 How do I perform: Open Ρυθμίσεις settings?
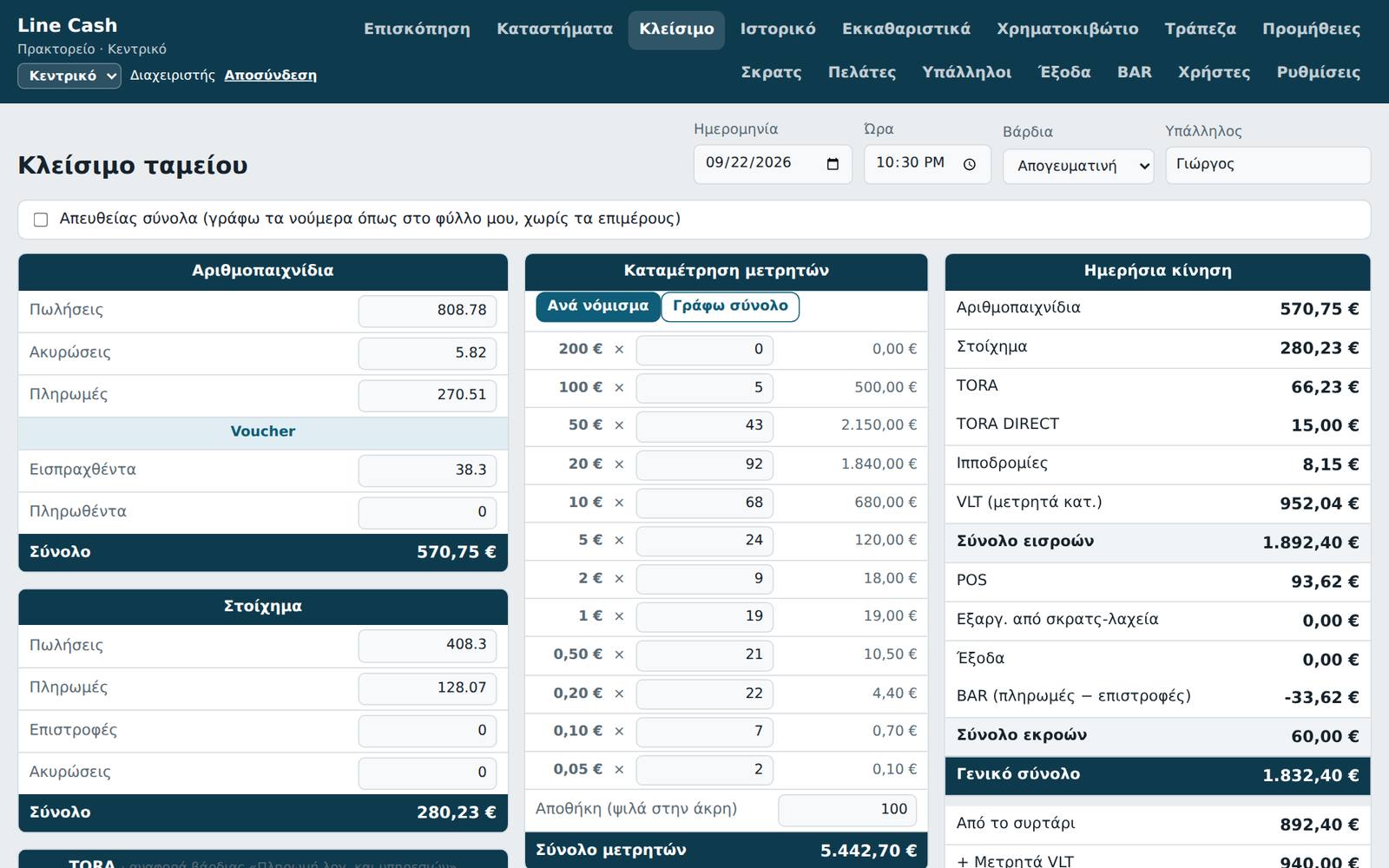pos(1319,73)
